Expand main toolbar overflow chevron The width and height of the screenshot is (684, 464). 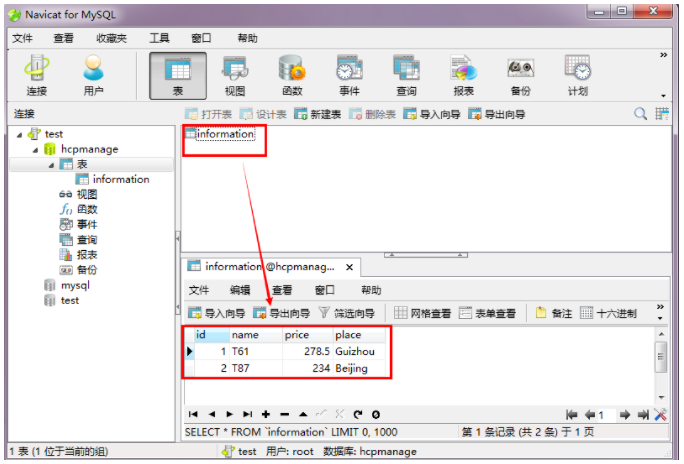tap(663, 55)
